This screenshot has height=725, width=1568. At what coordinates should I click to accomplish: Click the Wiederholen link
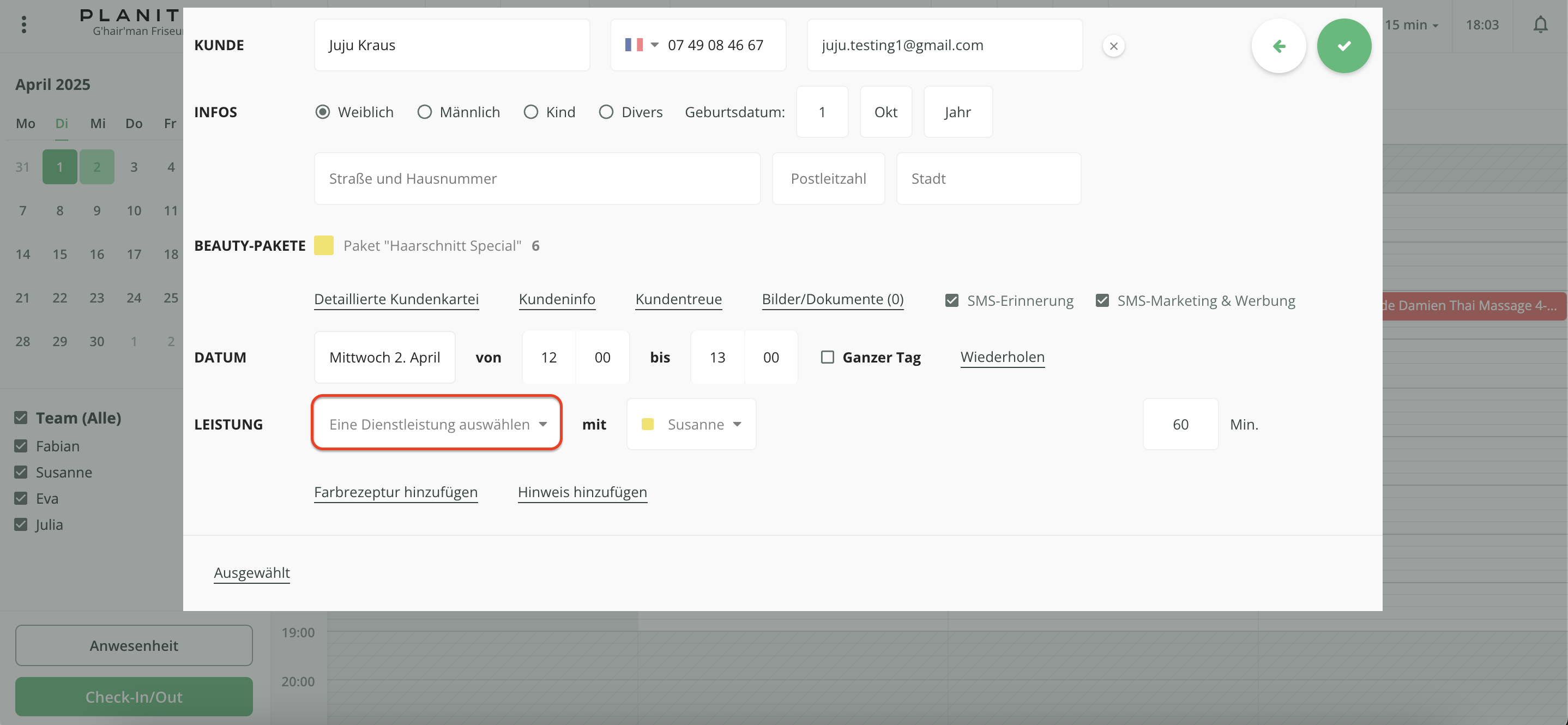(x=1002, y=357)
